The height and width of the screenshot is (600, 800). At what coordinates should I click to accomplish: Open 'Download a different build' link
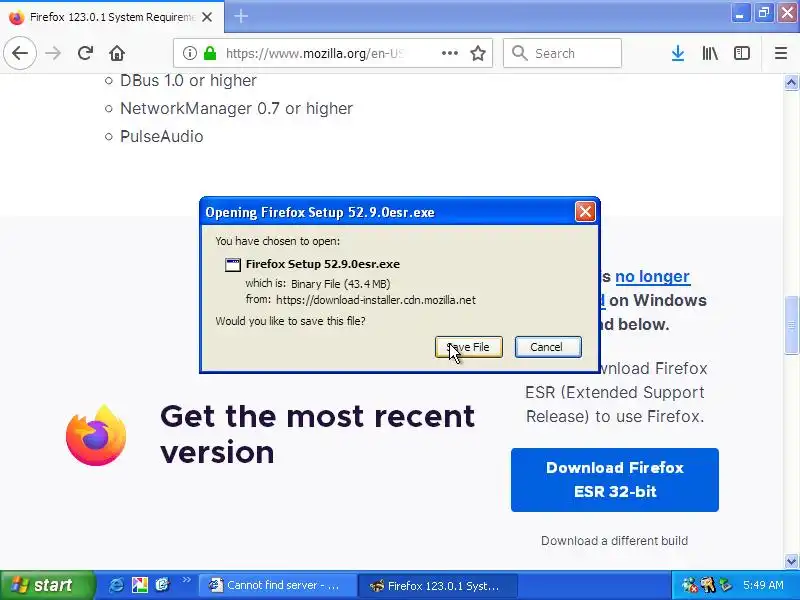click(614, 540)
